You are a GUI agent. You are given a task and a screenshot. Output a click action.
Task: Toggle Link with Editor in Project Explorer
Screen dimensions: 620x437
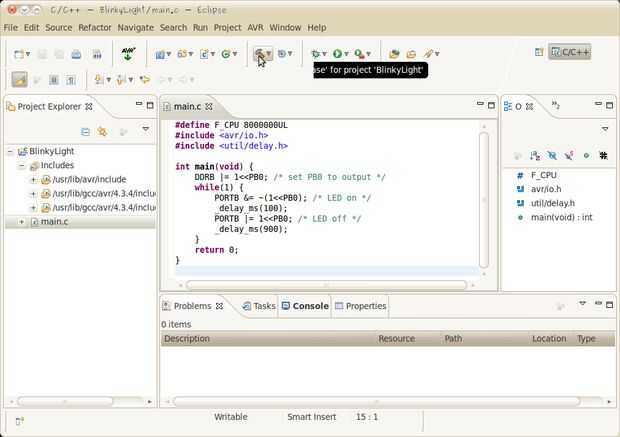[103, 131]
